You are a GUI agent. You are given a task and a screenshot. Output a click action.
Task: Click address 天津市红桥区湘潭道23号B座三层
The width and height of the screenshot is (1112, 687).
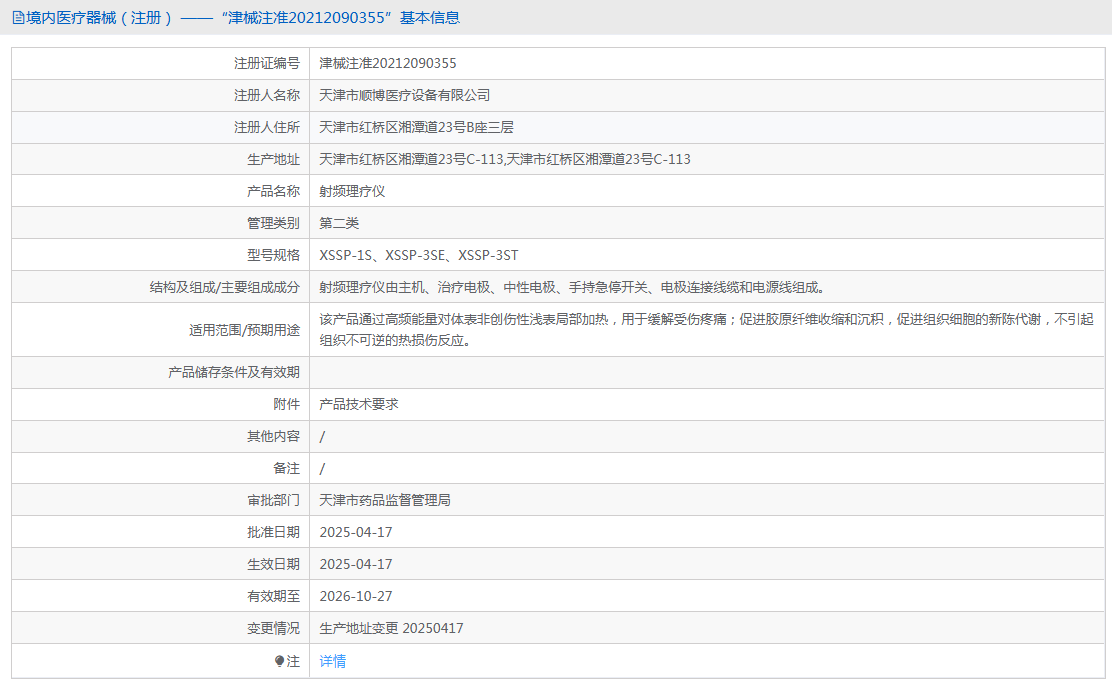(x=416, y=127)
